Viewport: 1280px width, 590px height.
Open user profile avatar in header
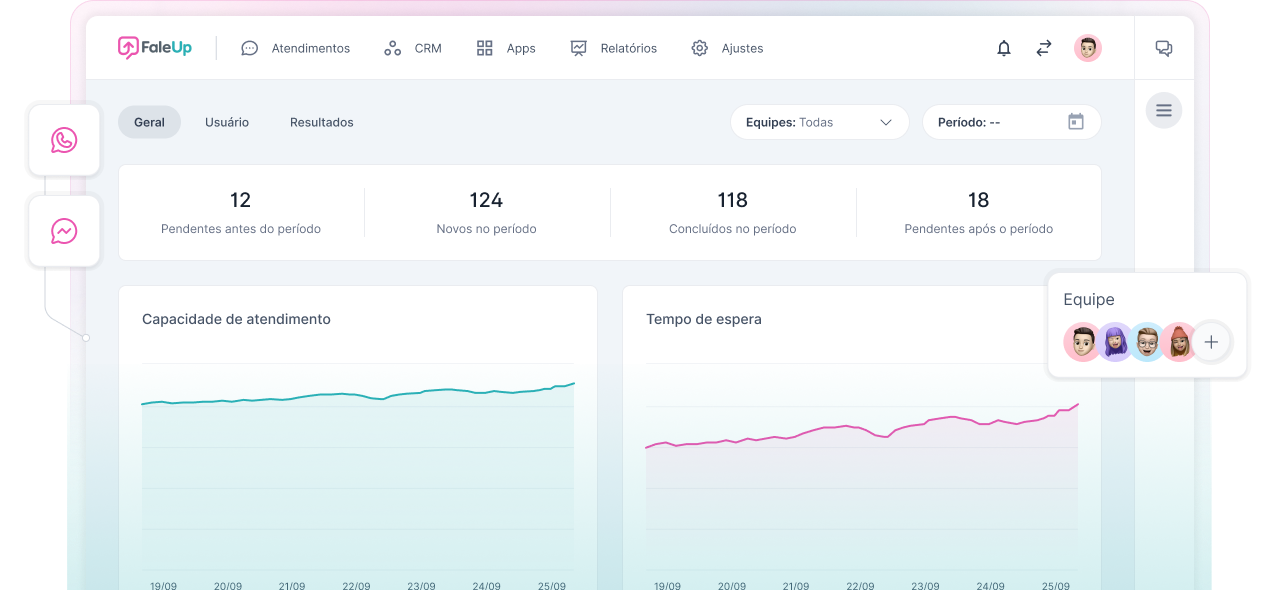click(x=1087, y=48)
